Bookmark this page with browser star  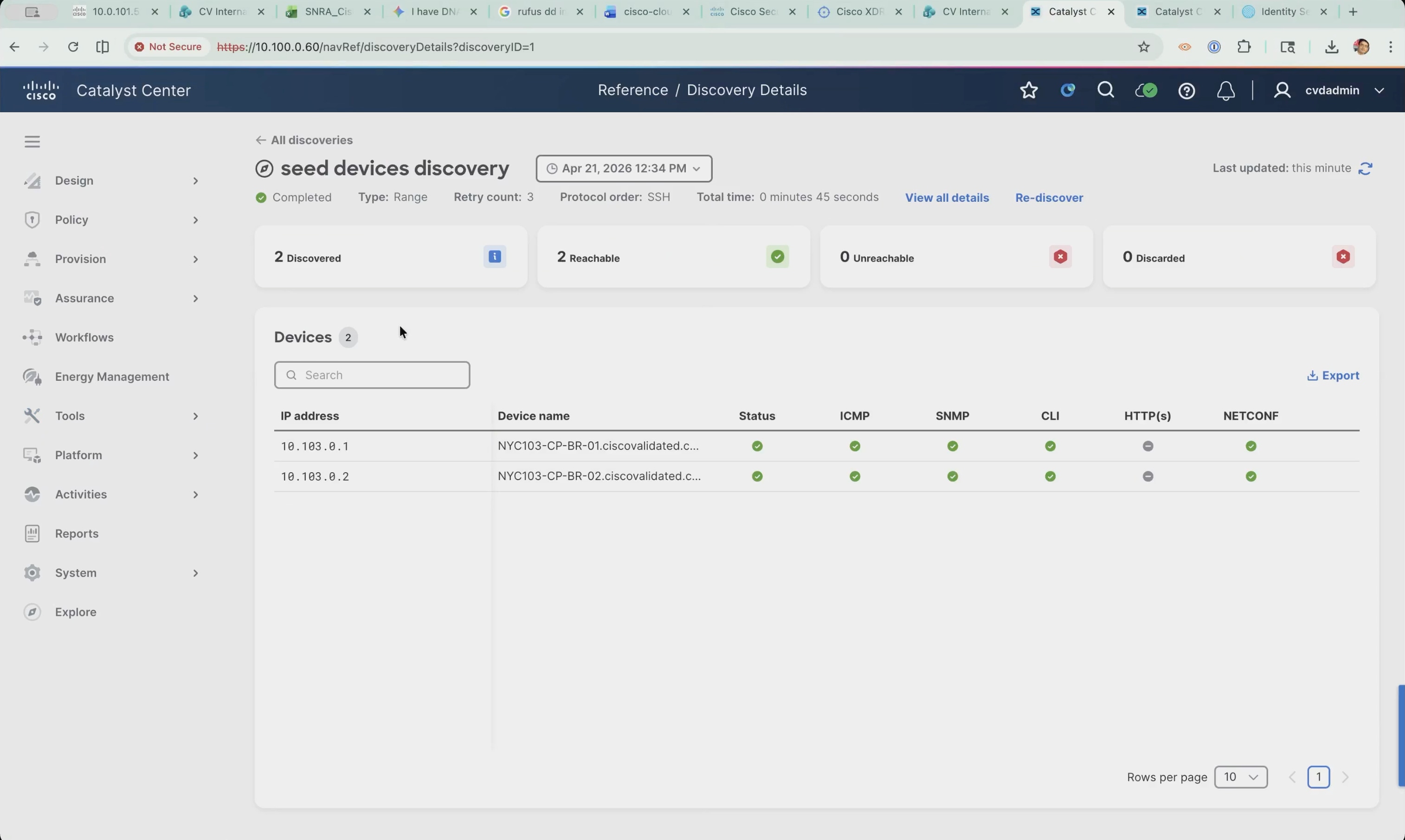tap(1144, 47)
